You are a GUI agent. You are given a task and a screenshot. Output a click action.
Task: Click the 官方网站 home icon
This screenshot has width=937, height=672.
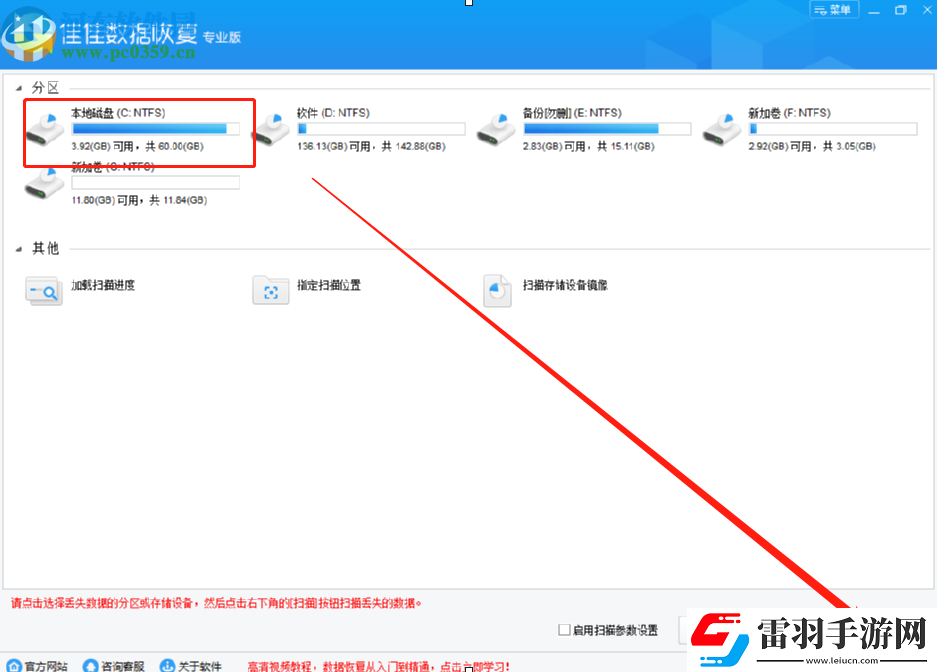14,665
